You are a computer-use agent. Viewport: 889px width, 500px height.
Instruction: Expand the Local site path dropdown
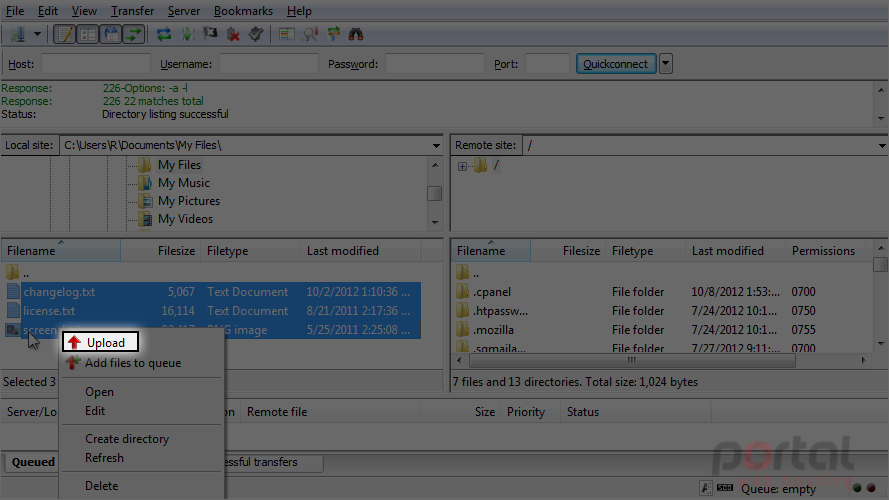coord(436,146)
